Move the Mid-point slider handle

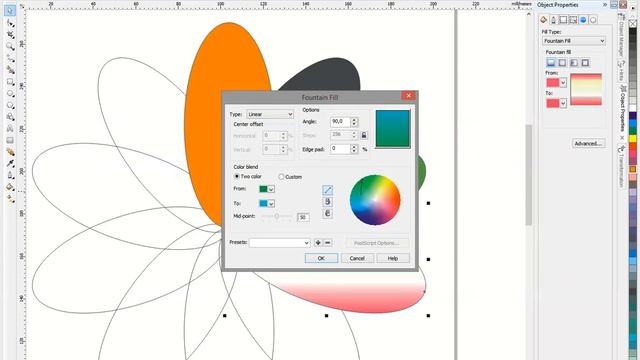[x=277, y=216]
